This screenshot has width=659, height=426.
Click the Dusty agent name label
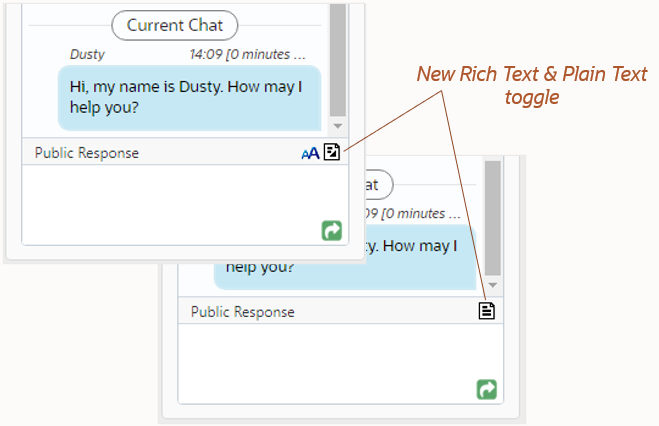tap(88, 54)
